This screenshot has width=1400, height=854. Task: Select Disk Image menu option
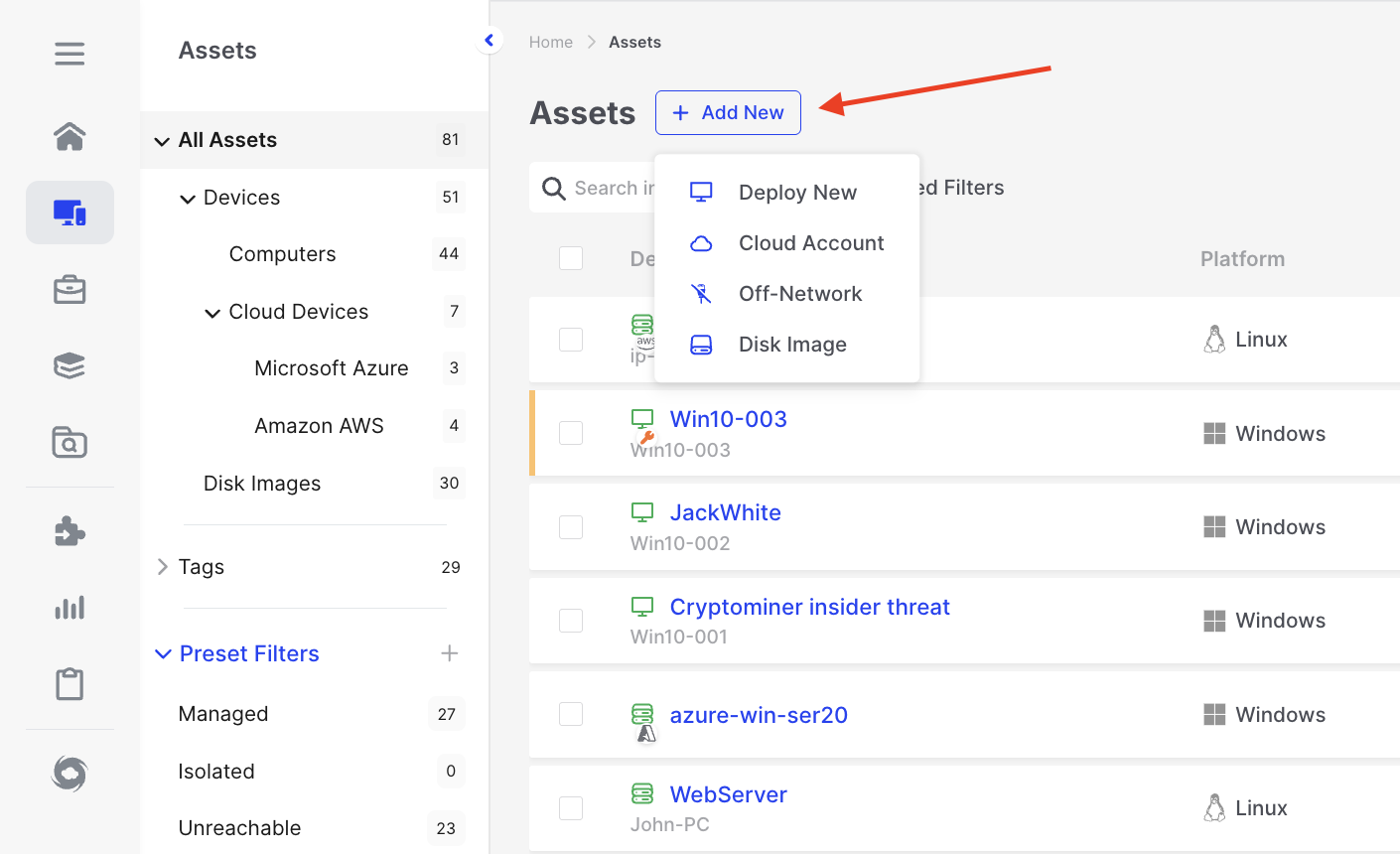[x=791, y=345]
